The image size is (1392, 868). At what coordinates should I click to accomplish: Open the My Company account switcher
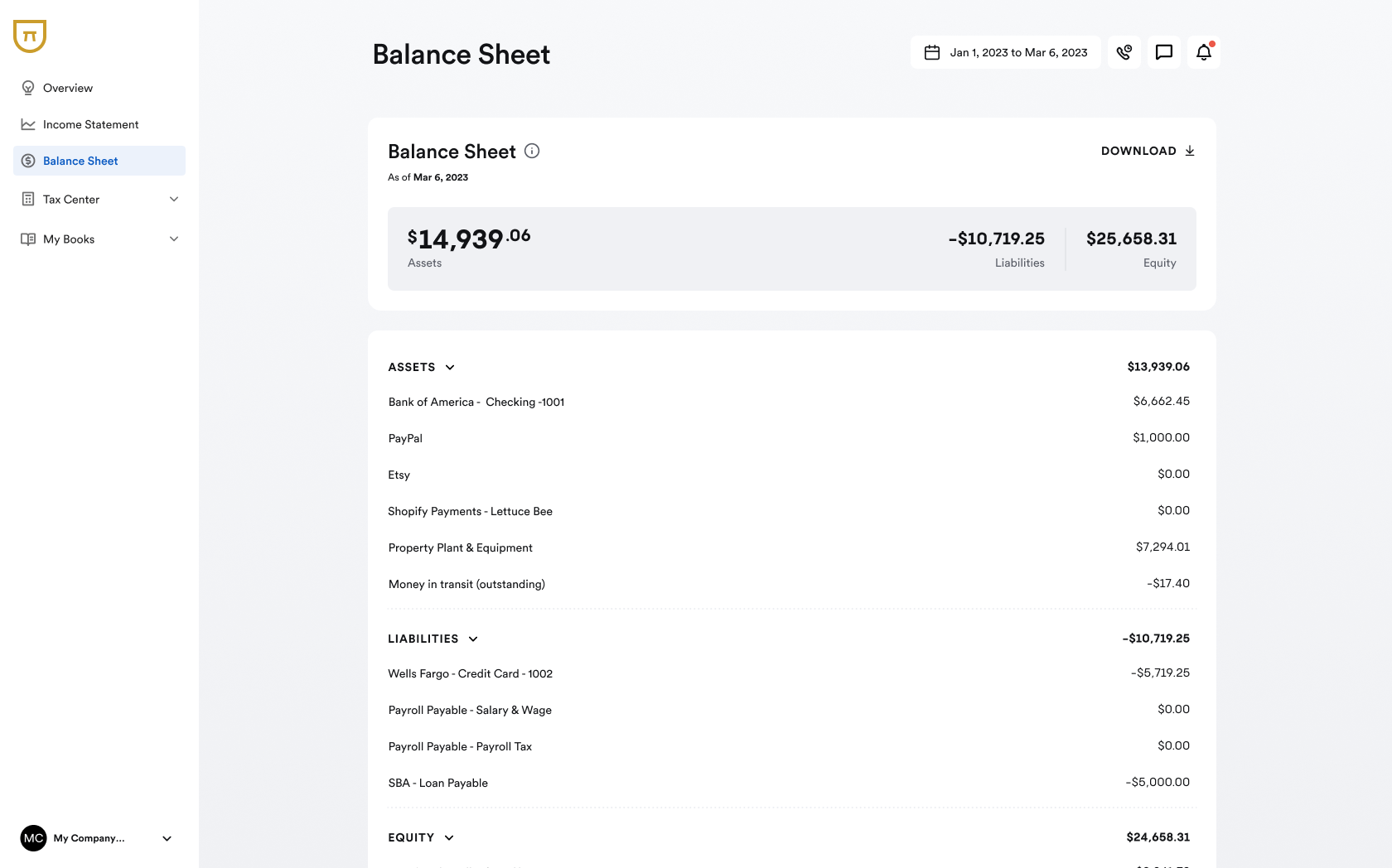(167, 838)
